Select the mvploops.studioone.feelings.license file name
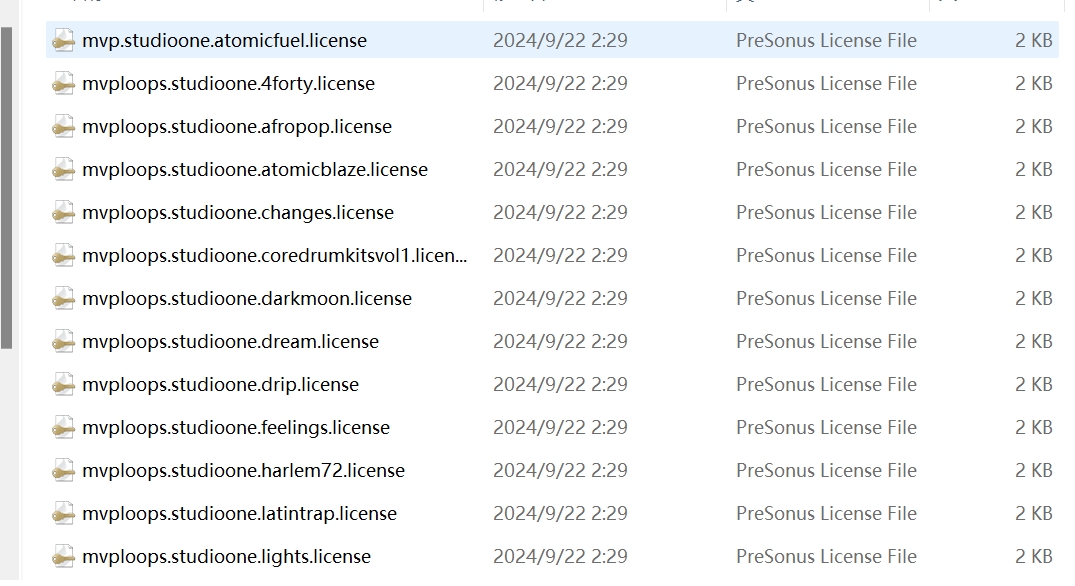The width and height of the screenshot is (1075, 586). click(x=236, y=428)
